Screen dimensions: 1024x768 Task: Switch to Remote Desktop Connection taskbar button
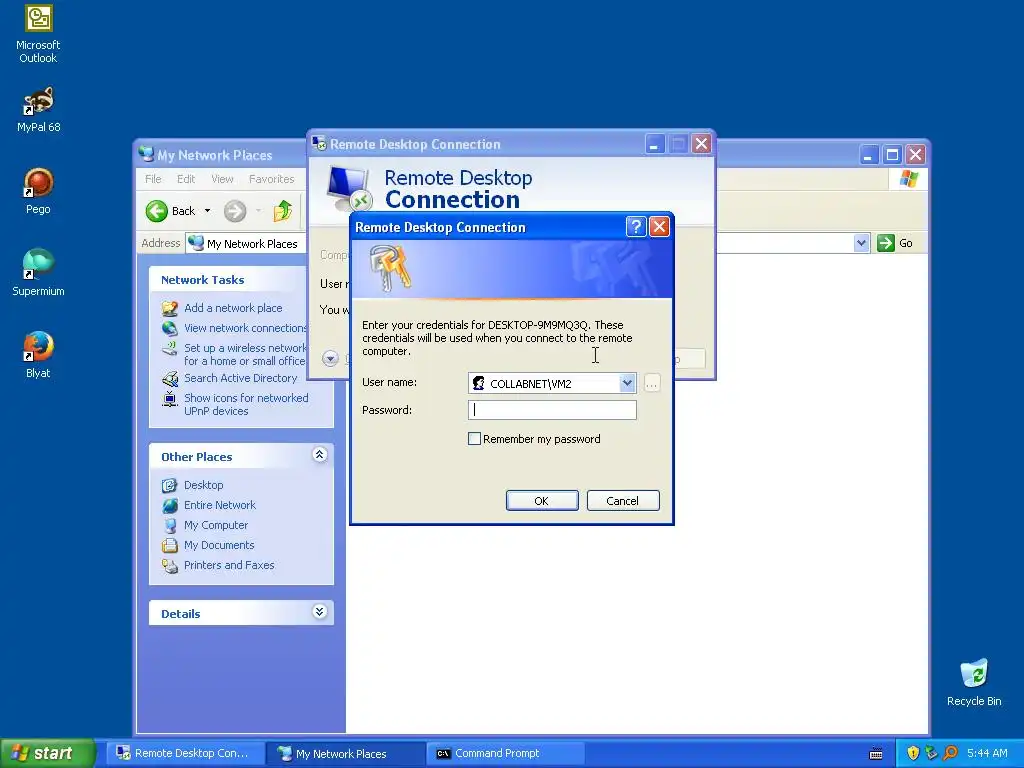186,753
